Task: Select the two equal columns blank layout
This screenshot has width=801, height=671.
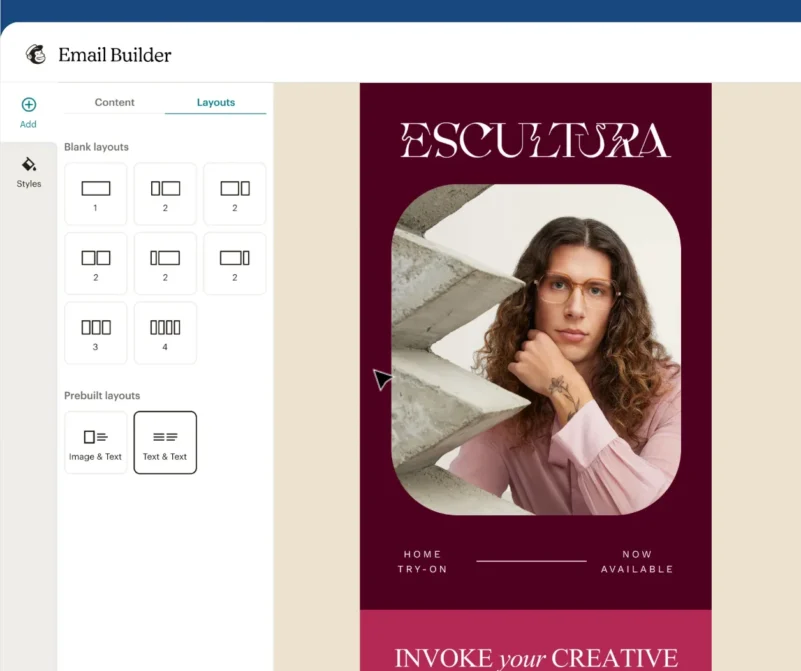Action: coord(96,263)
